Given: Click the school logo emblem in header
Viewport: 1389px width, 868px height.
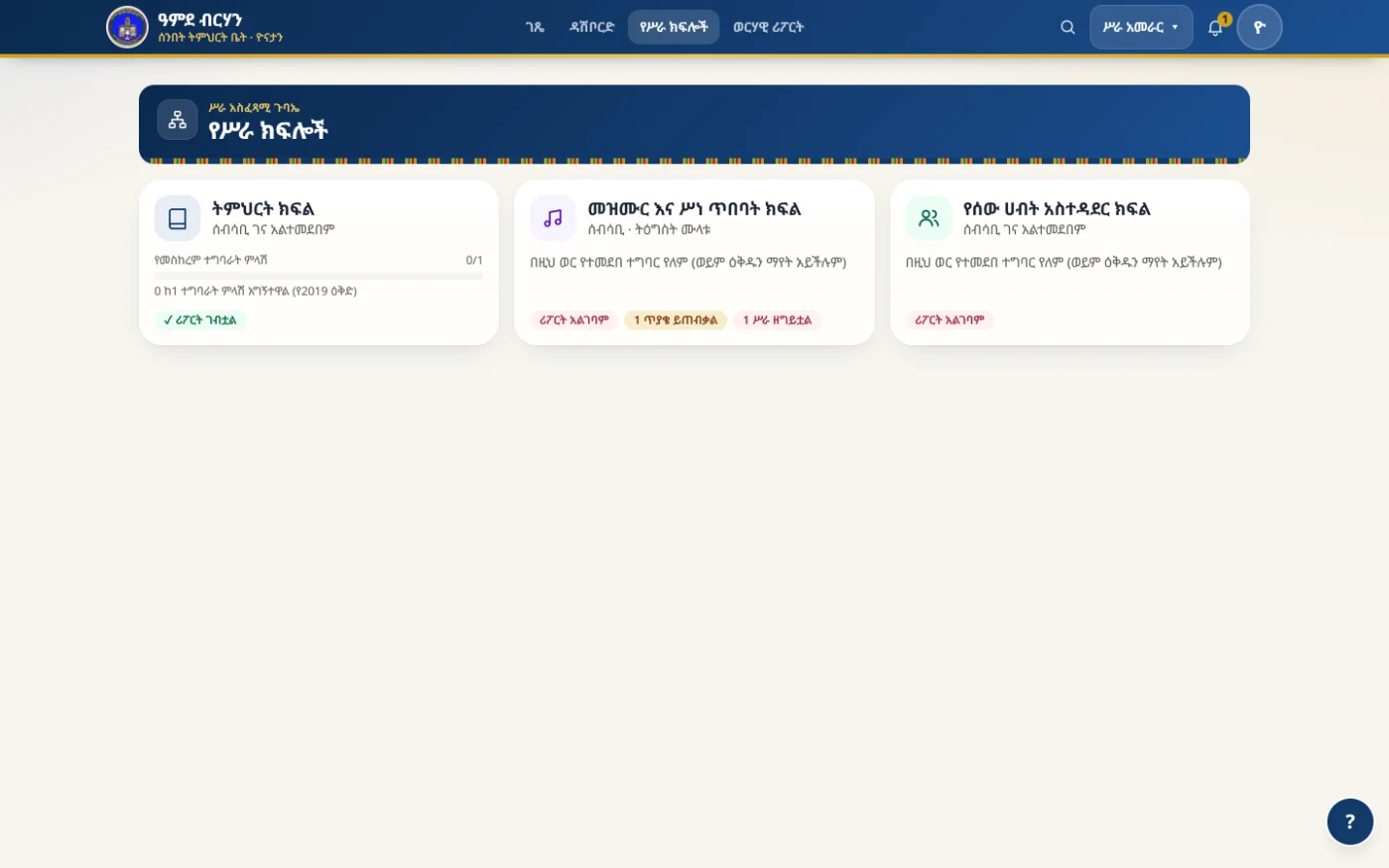Looking at the screenshot, I should 127,27.
